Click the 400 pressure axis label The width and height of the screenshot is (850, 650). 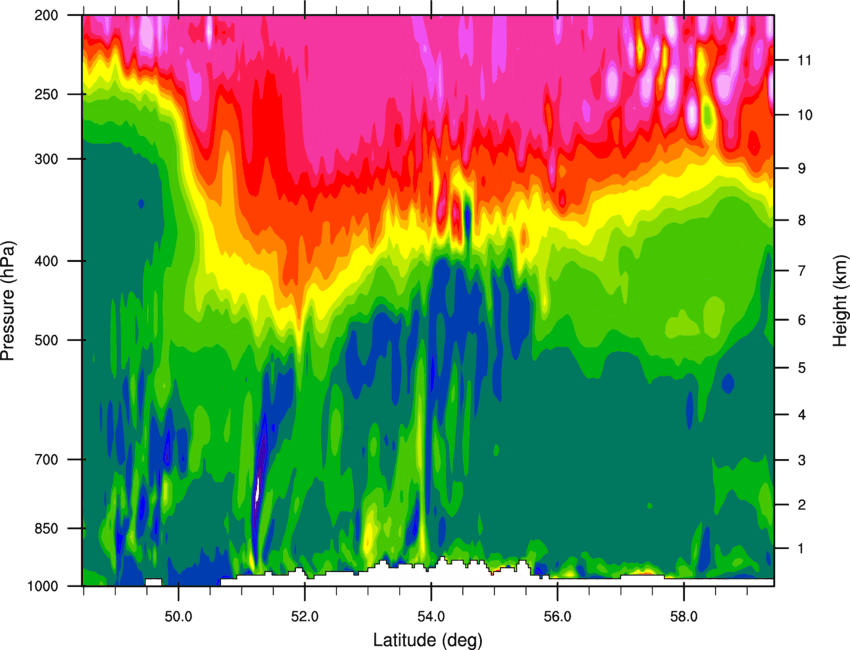(x=46, y=261)
